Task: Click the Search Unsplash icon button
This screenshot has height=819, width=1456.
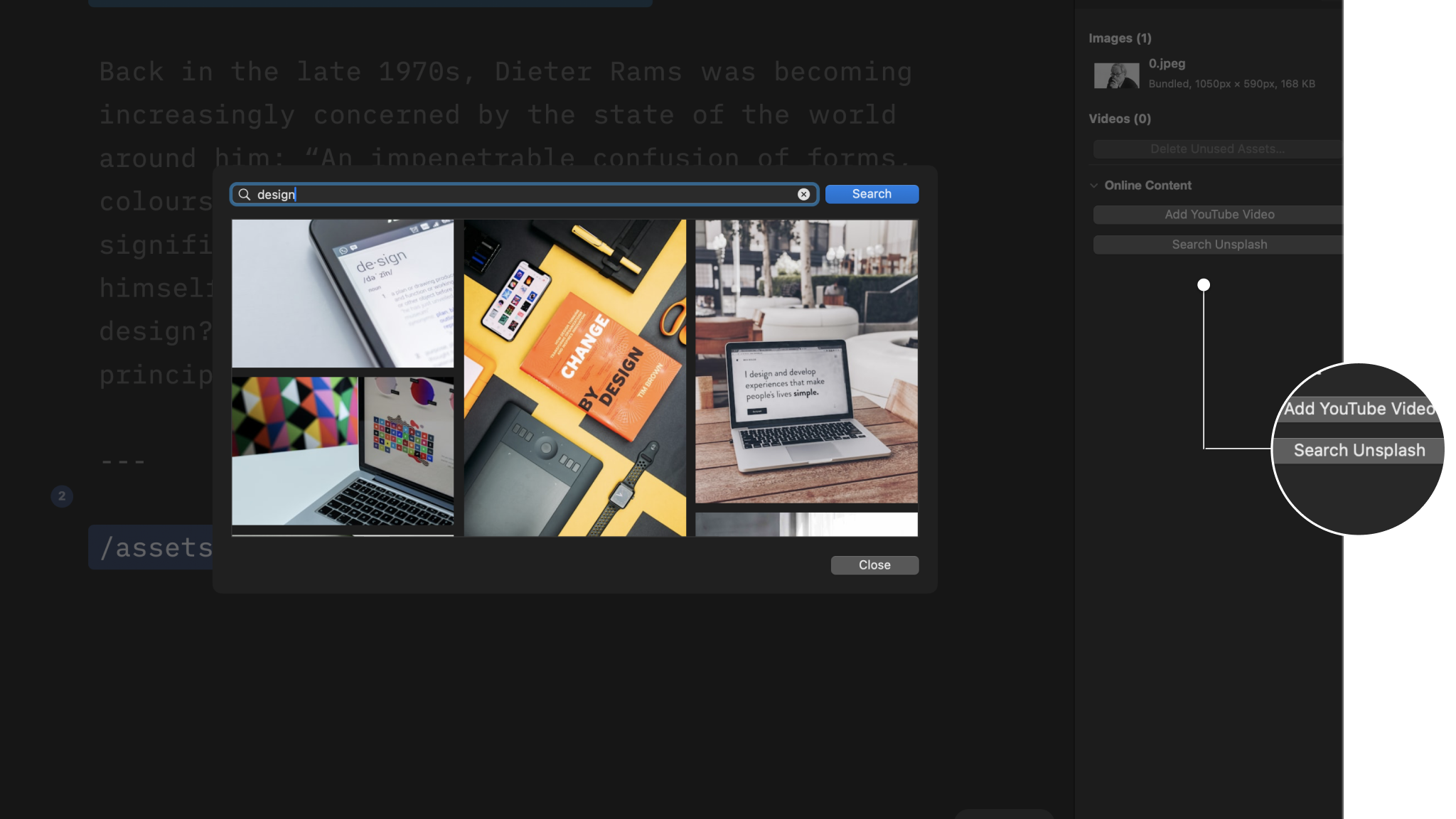Action: point(1219,245)
